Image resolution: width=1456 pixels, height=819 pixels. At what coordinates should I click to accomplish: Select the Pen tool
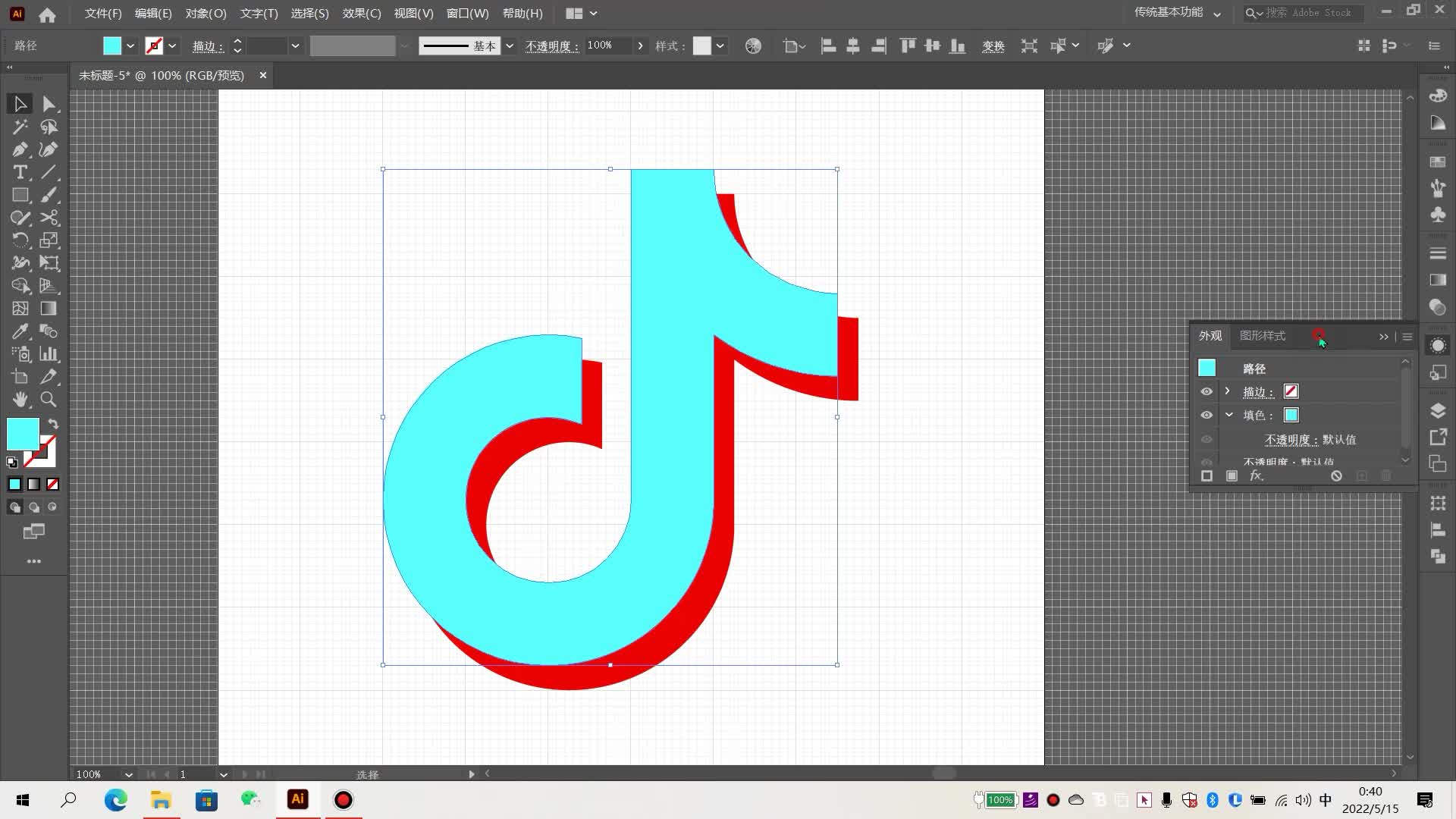(x=20, y=149)
